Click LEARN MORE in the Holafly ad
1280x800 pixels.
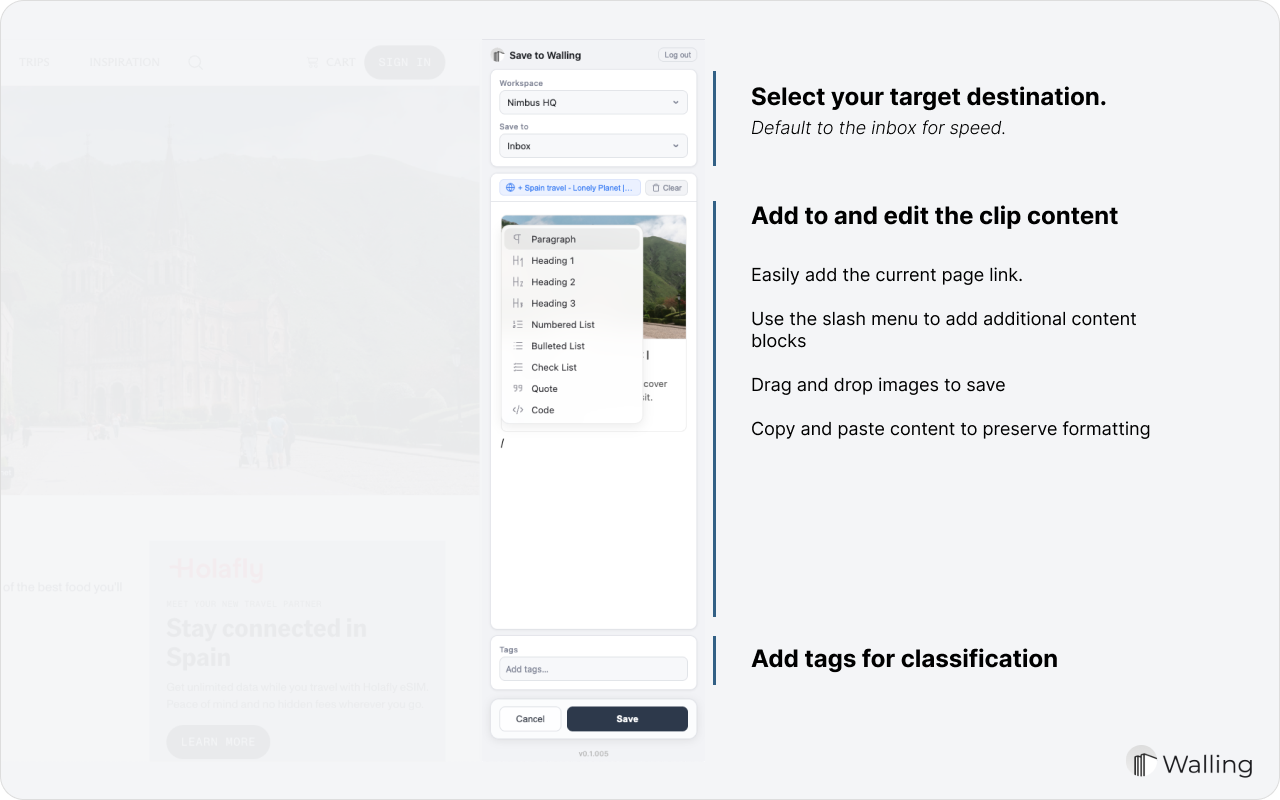pyautogui.click(x=218, y=742)
